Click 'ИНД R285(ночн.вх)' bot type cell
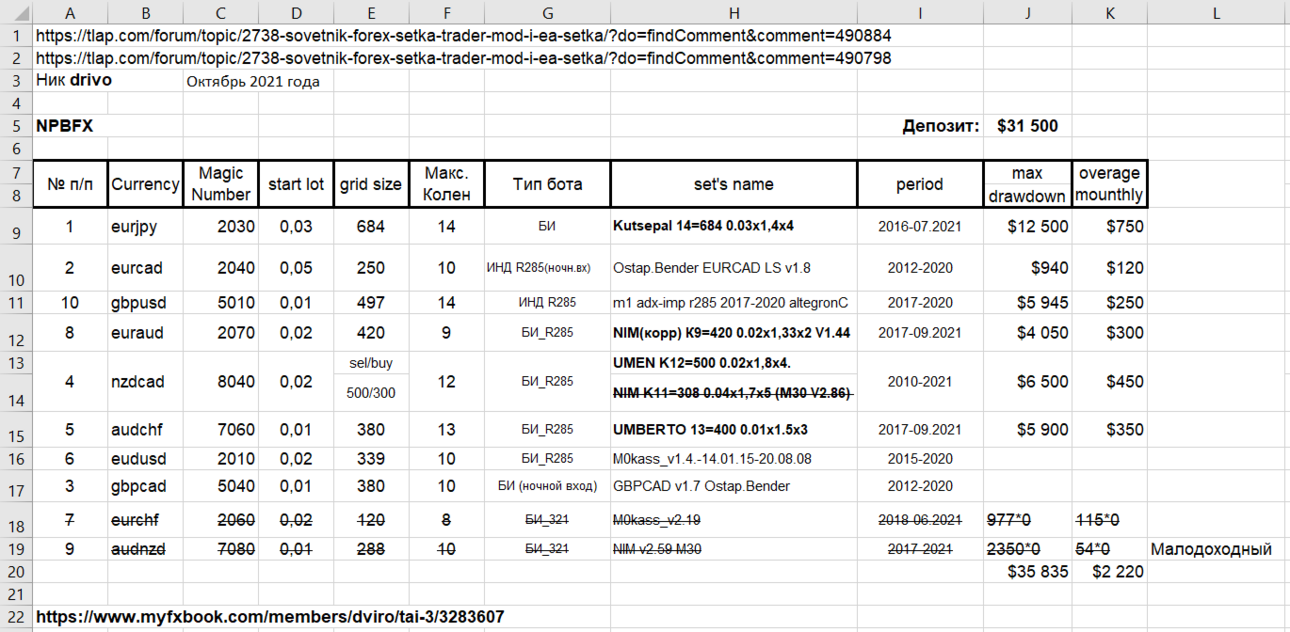The width and height of the screenshot is (1290, 632). [x=547, y=268]
